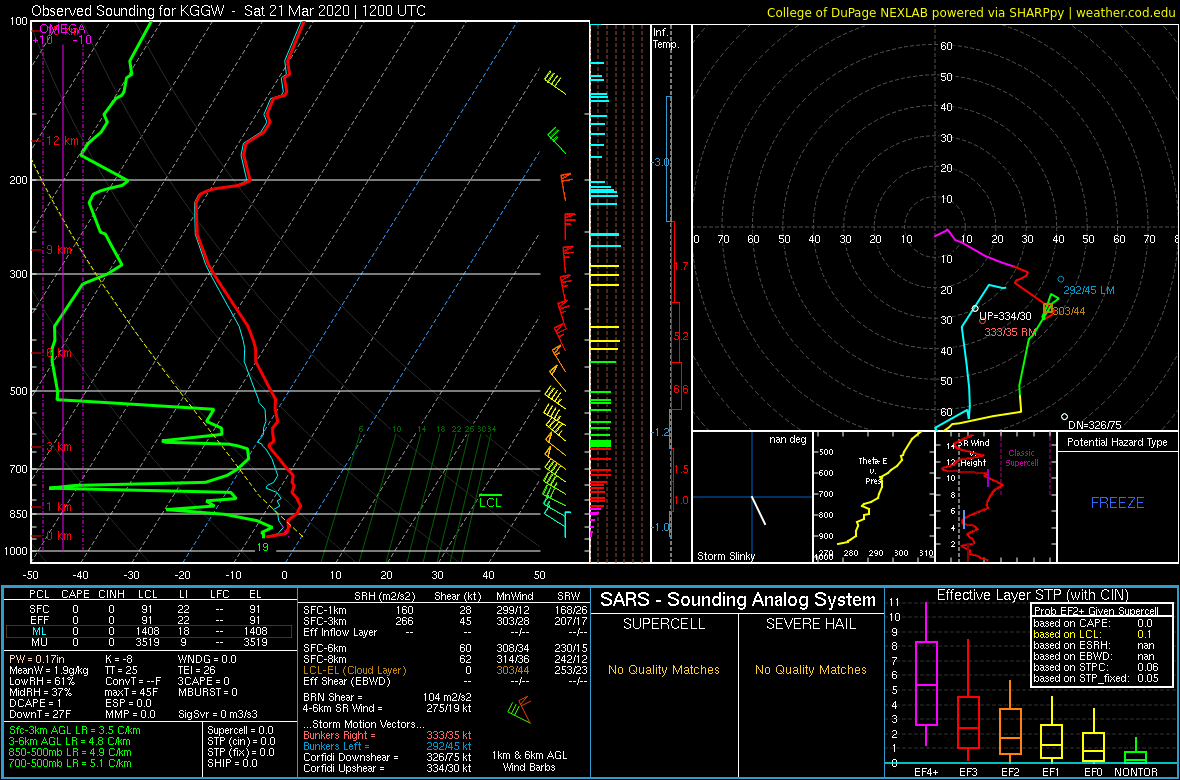
Task: Click the Inf. Temp. column header
Action: click(x=666, y=38)
